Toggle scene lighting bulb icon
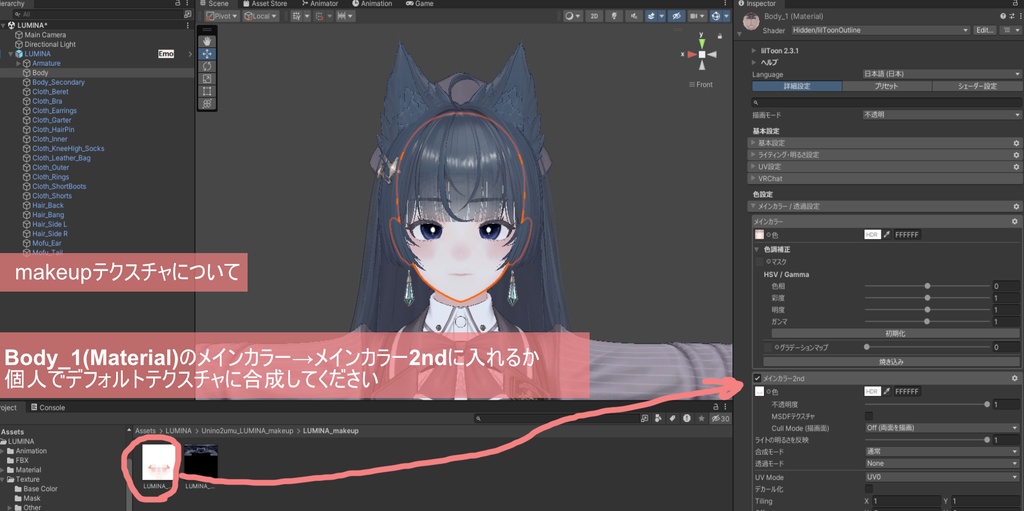1024x511 pixels. point(614,16)
